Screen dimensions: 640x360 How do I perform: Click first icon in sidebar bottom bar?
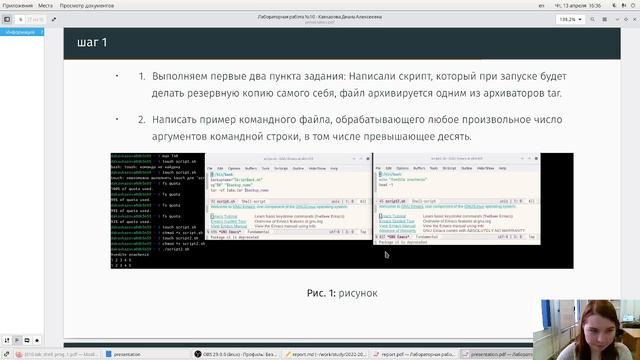point(7,340)
